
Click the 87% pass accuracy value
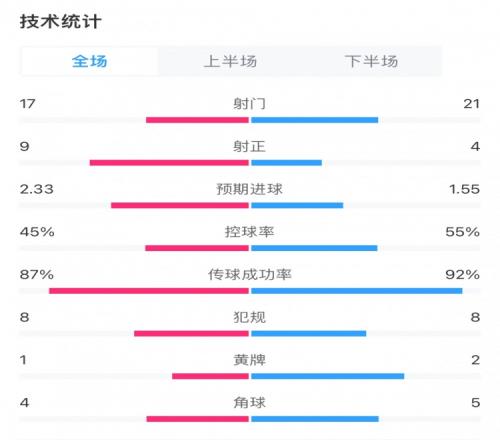[37, 274]
